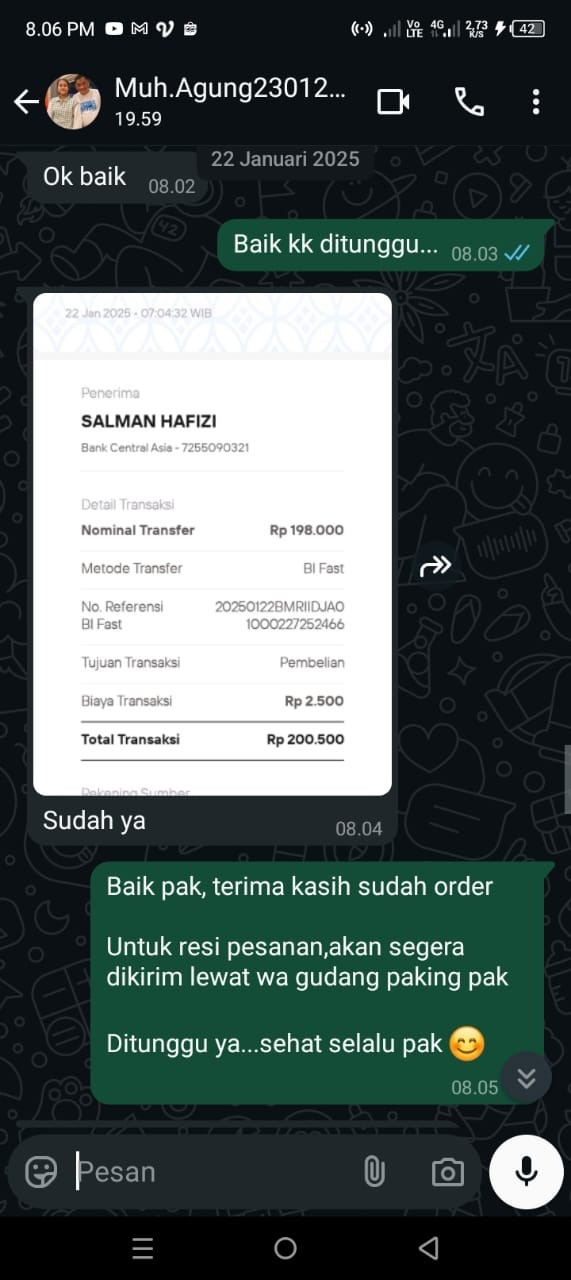The image size is (571, 1280).
Task: Start a video call with Muh.Agung
Action: [x=393, y=101]
